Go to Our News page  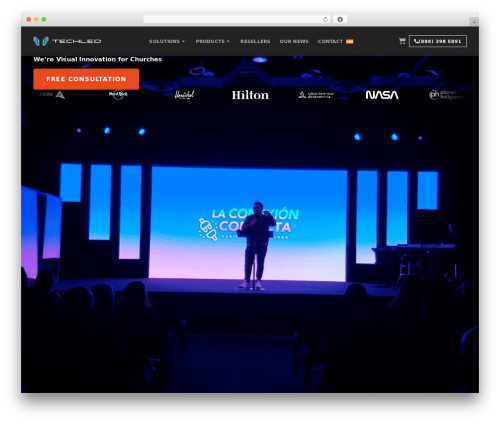click(x=294, y=41)
